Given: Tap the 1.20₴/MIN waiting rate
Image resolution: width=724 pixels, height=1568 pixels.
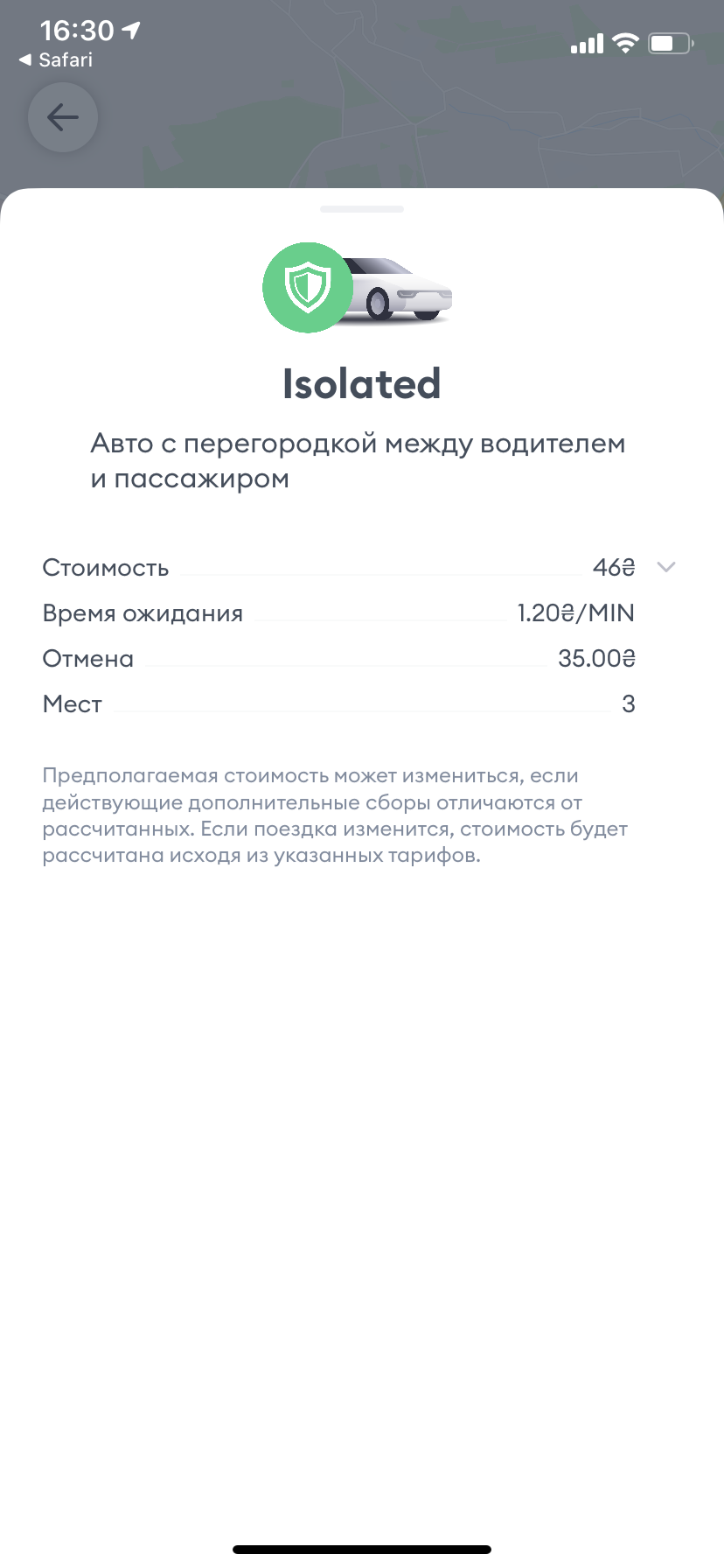Looking at the screenshot, I should 575,613.
